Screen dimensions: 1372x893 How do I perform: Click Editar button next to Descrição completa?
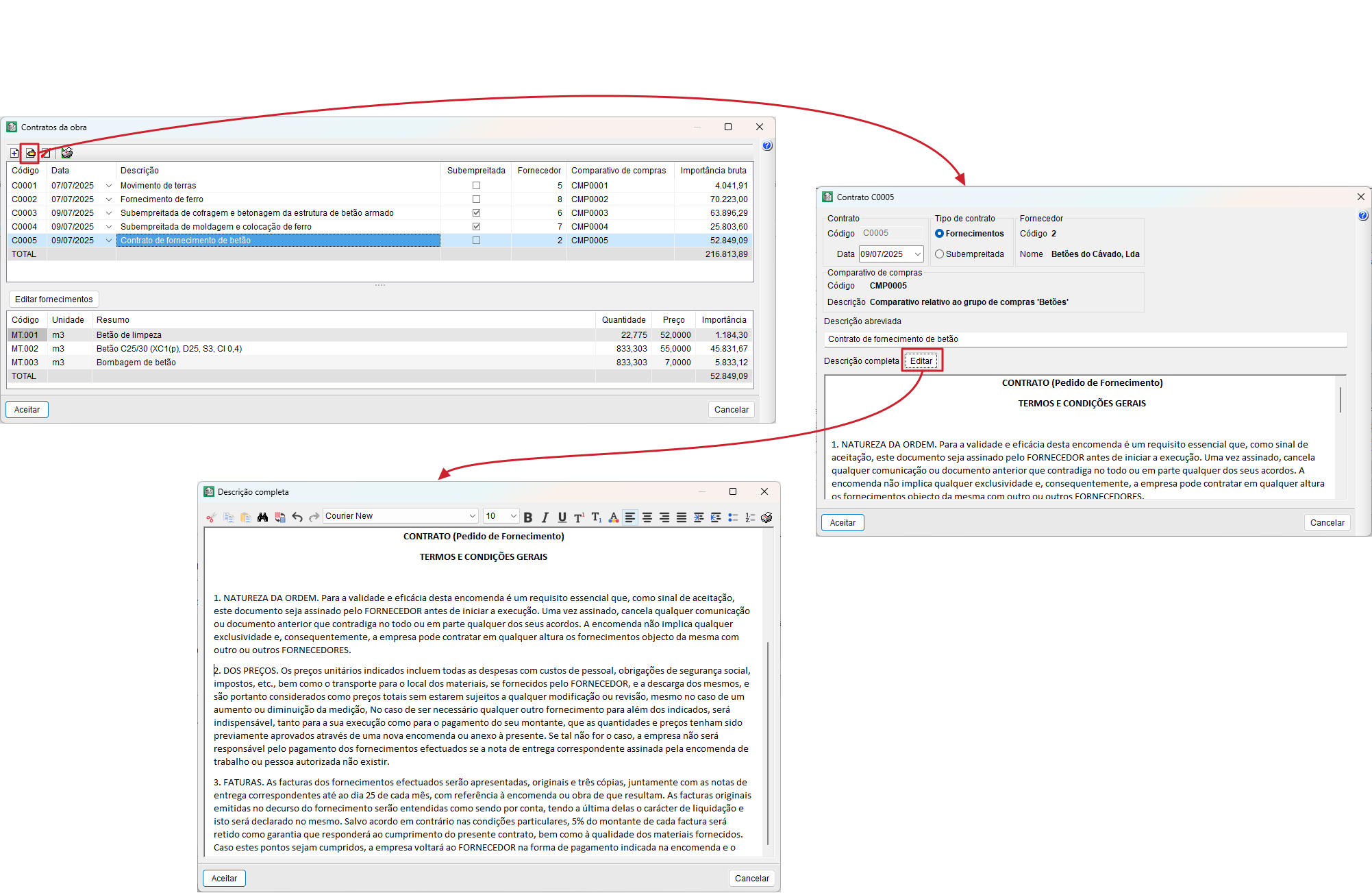point(921,361)
